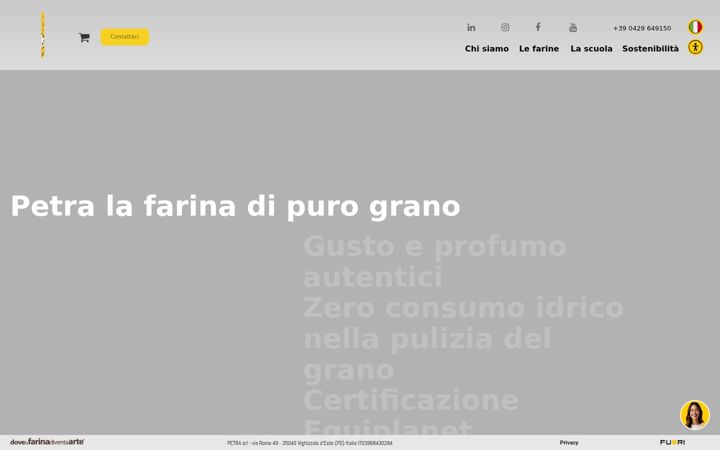Click 'Zero consumo idrico nella pulizia del grano'

[x=463, y=339]
